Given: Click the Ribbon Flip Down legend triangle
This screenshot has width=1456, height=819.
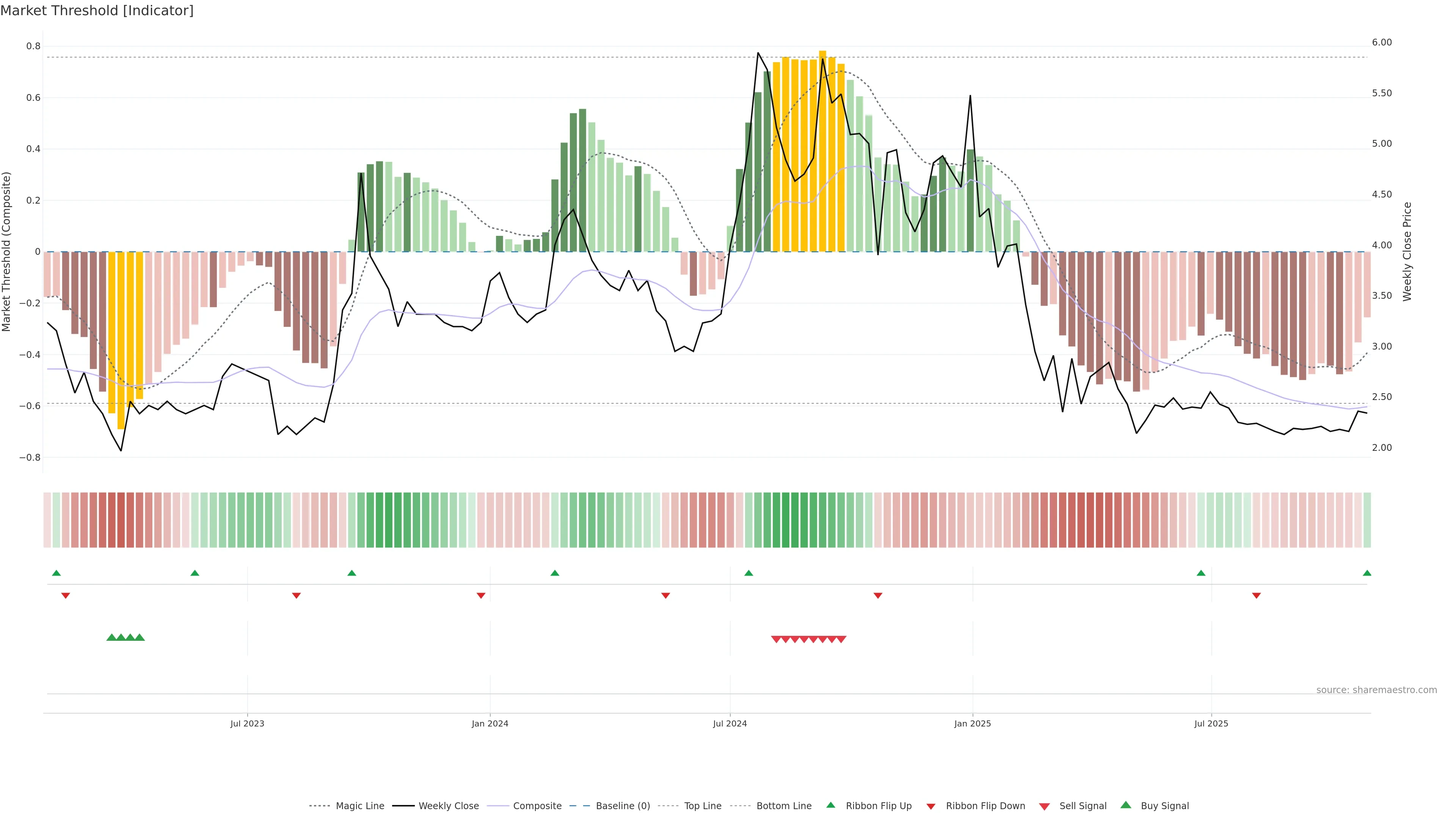Looking at the screenshot, I should click(931, 806).
